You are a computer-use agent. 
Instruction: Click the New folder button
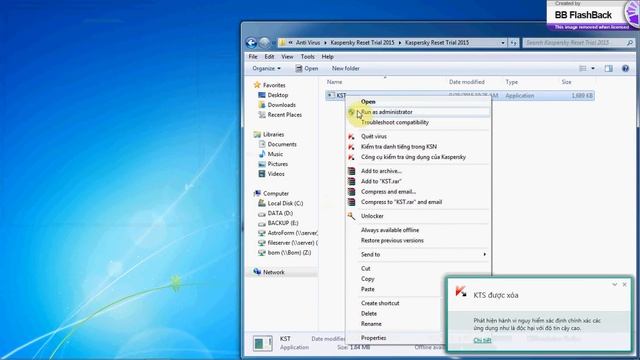pos(346,69)
